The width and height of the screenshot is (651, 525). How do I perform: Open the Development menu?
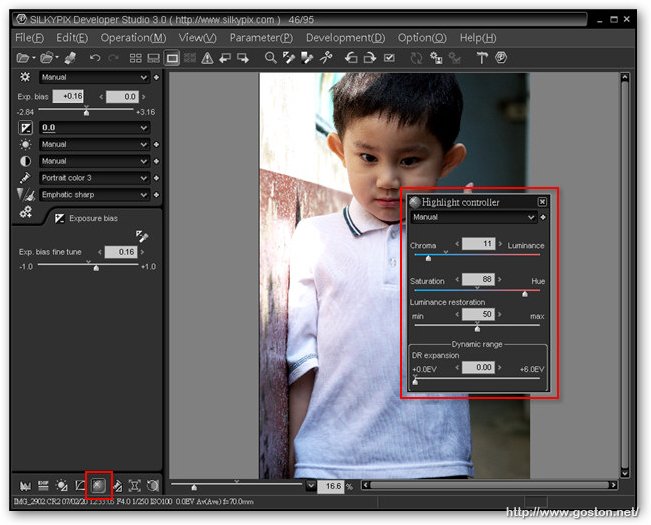[345, 37]
